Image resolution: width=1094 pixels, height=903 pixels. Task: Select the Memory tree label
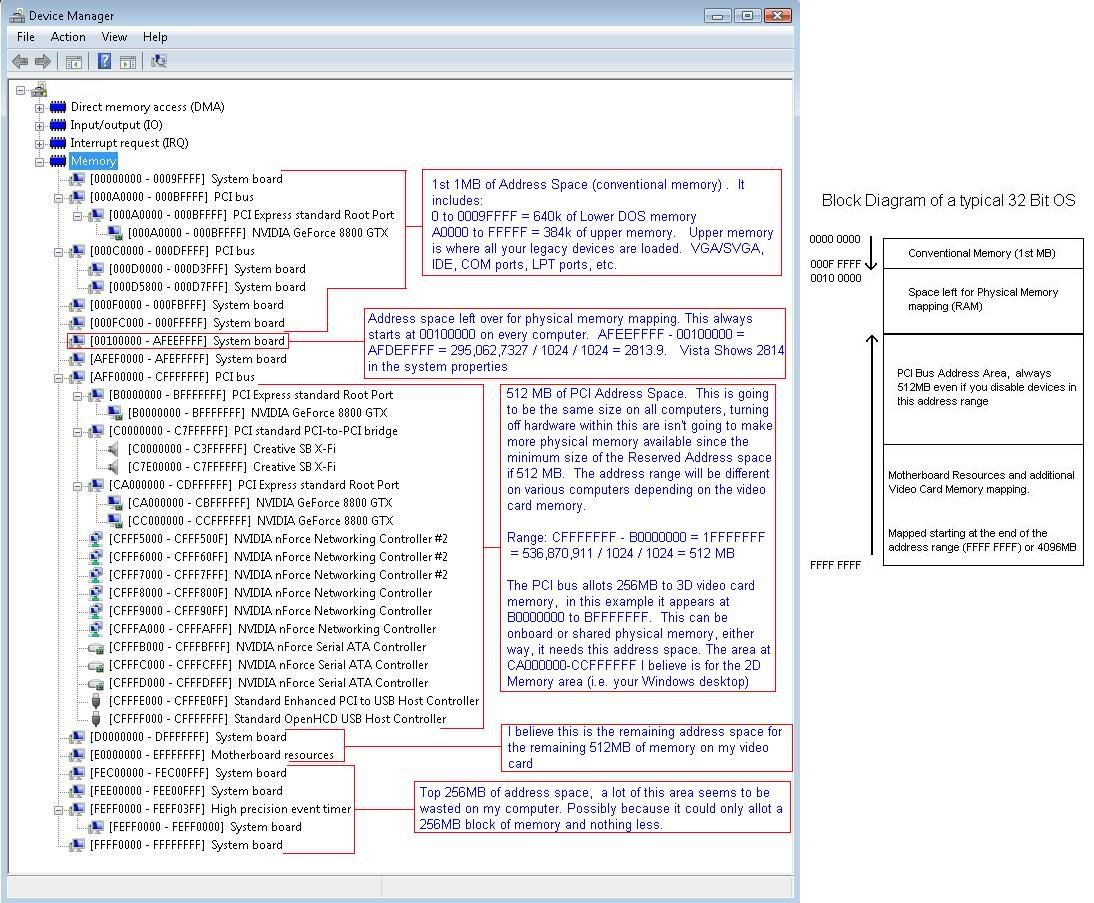(x=93, y=161)
